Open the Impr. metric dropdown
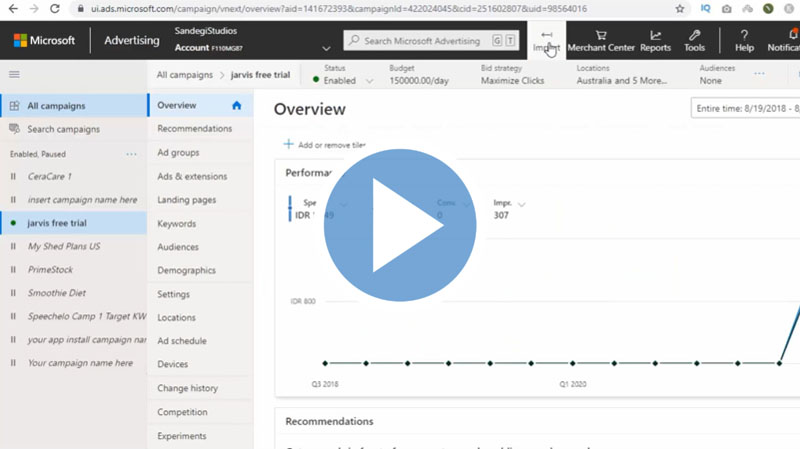 click(x=521, y=204)
